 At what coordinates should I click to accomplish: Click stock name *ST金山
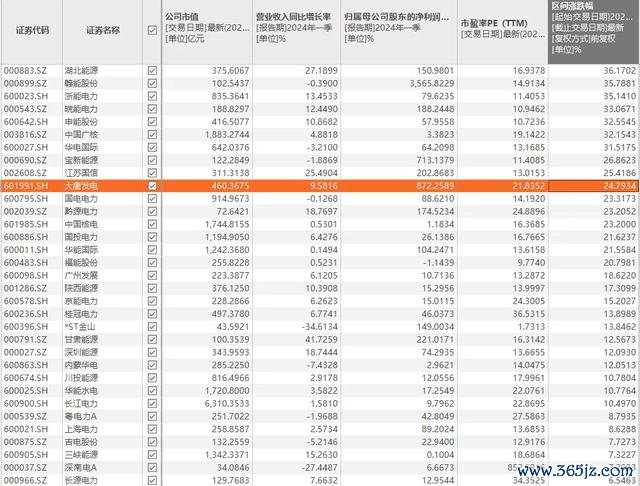(80, 327)
